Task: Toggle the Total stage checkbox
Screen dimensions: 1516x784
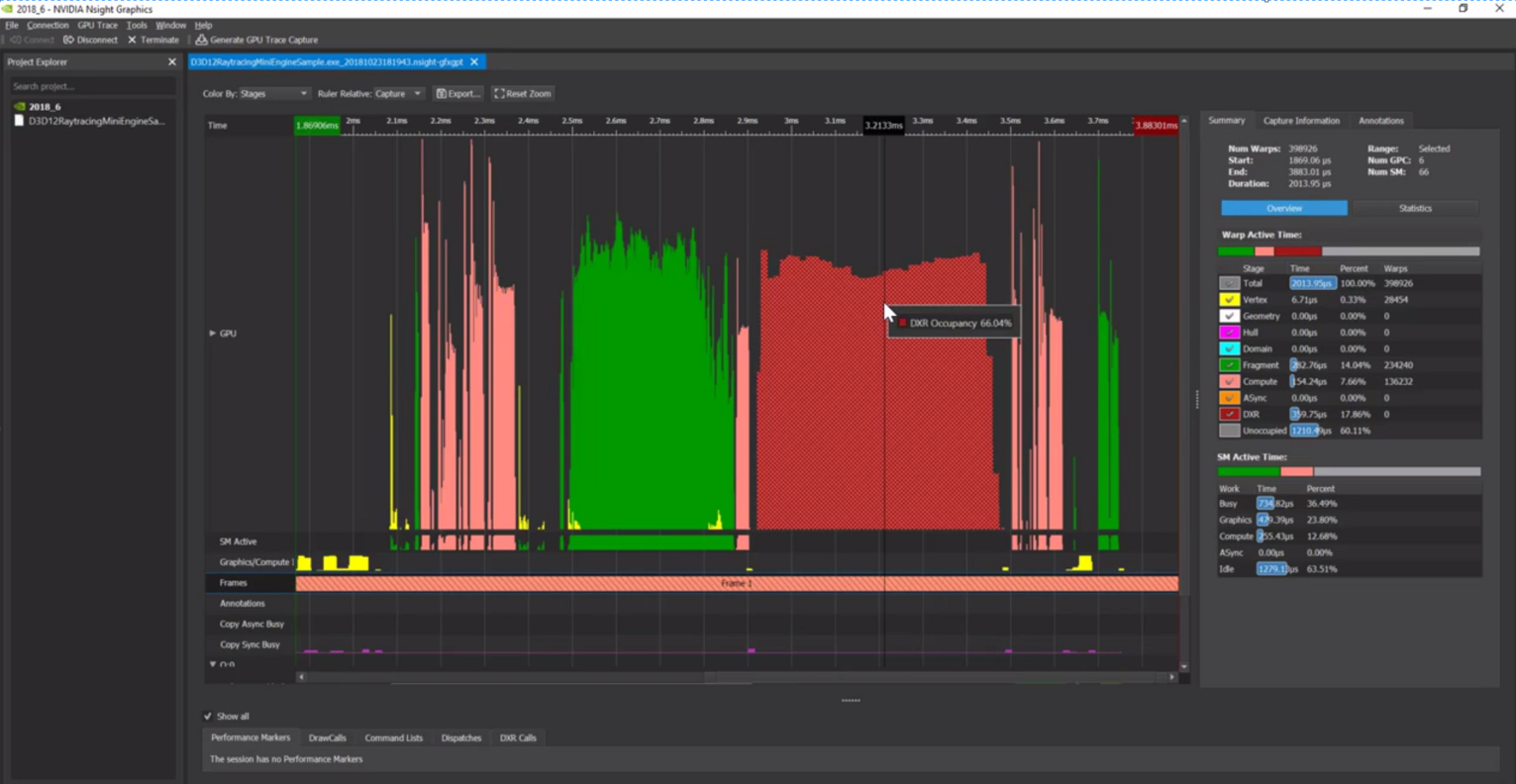Action: coord(1229,283)
